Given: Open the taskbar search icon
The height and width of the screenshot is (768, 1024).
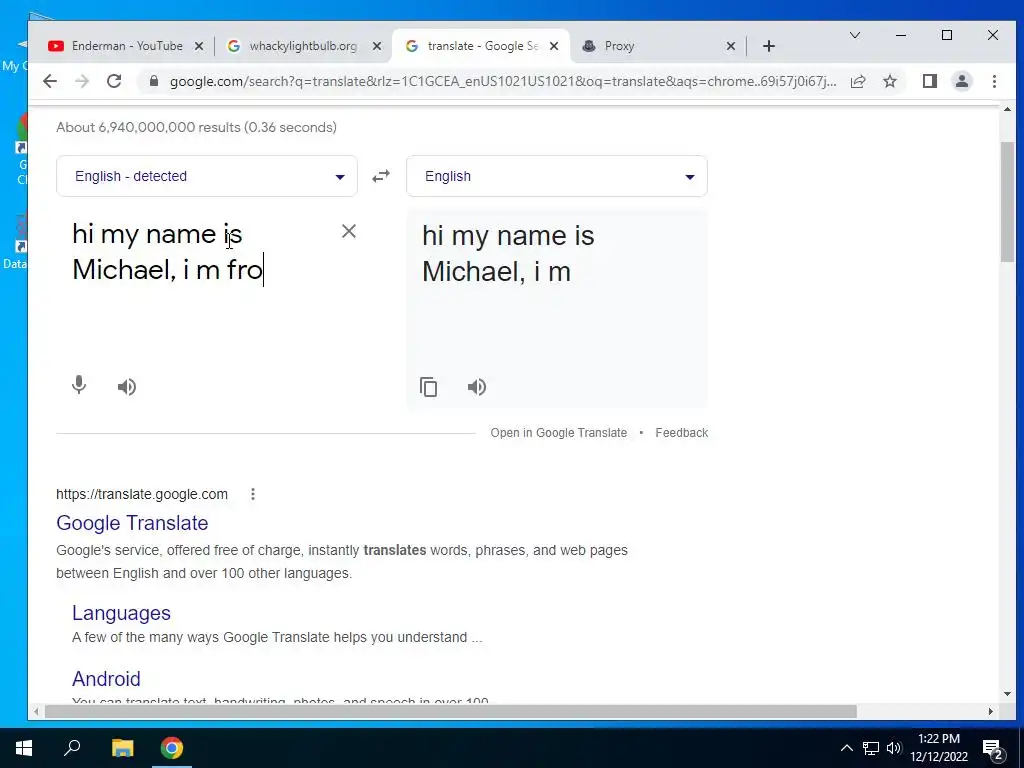Looking at the screenshot, I should click(x=72, y=748).
